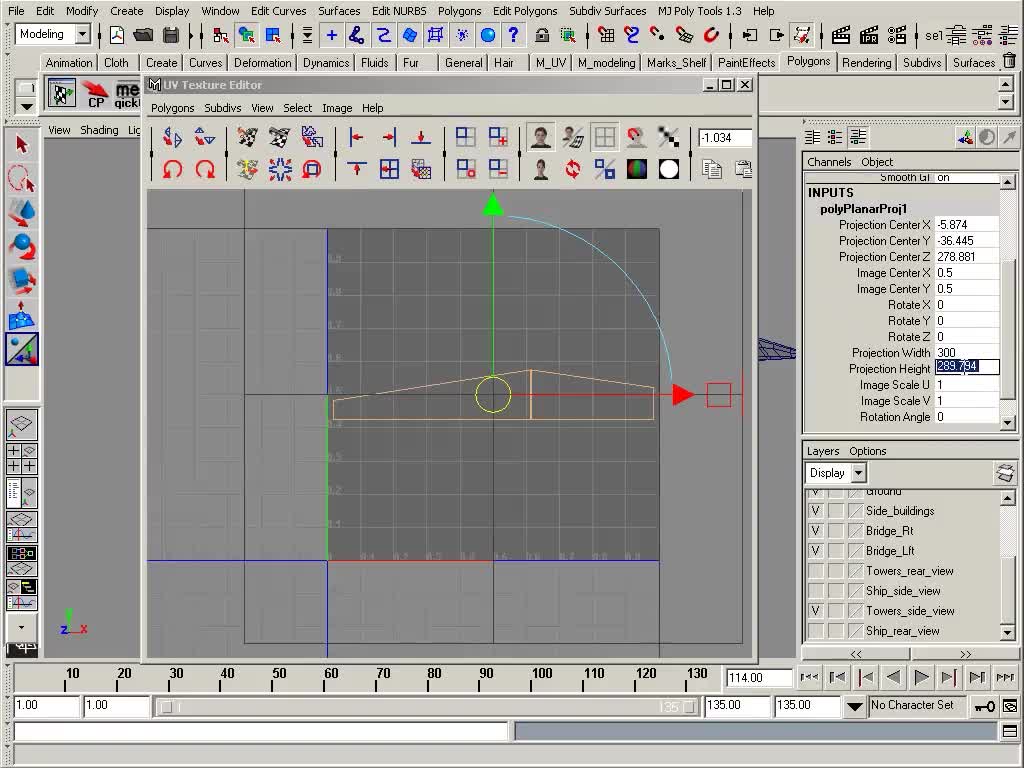Open the character set dropdown arrow
The height and width of the screenshot is (768, 1024).
pos(854,706)
